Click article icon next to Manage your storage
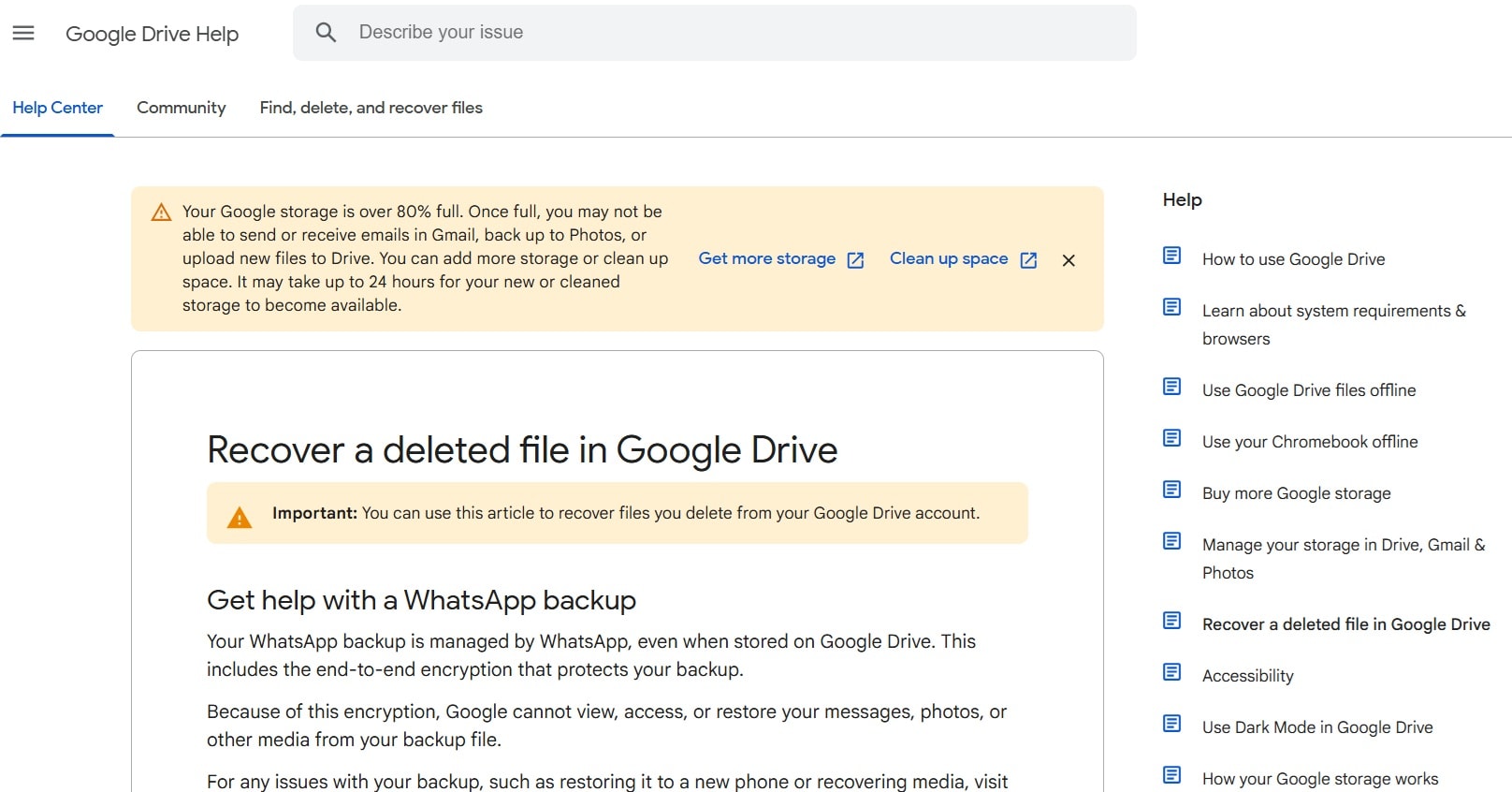 click(x=1171, y=541)
